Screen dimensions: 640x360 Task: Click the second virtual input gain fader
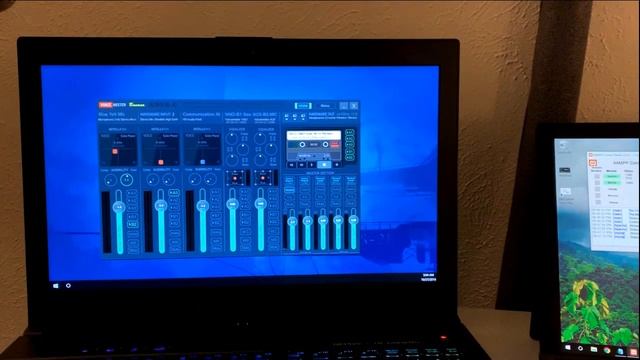pyautogui.click(x=261, y=203)
